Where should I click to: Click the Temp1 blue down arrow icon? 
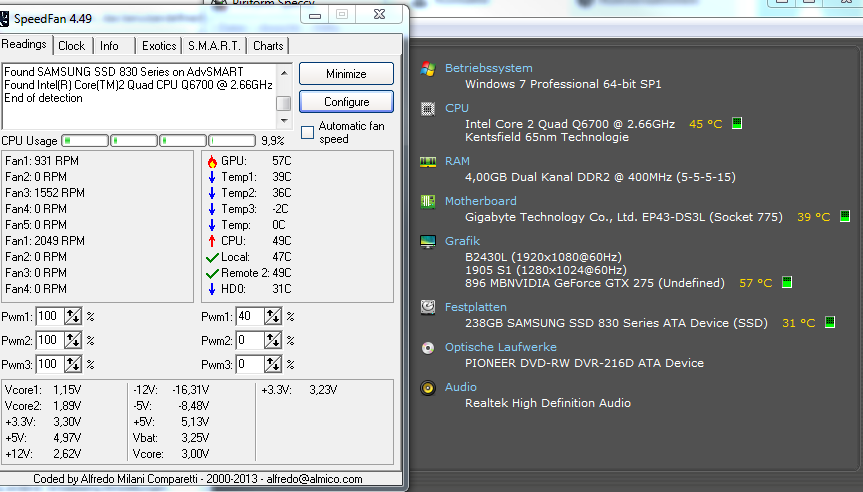tap(212, 177)
